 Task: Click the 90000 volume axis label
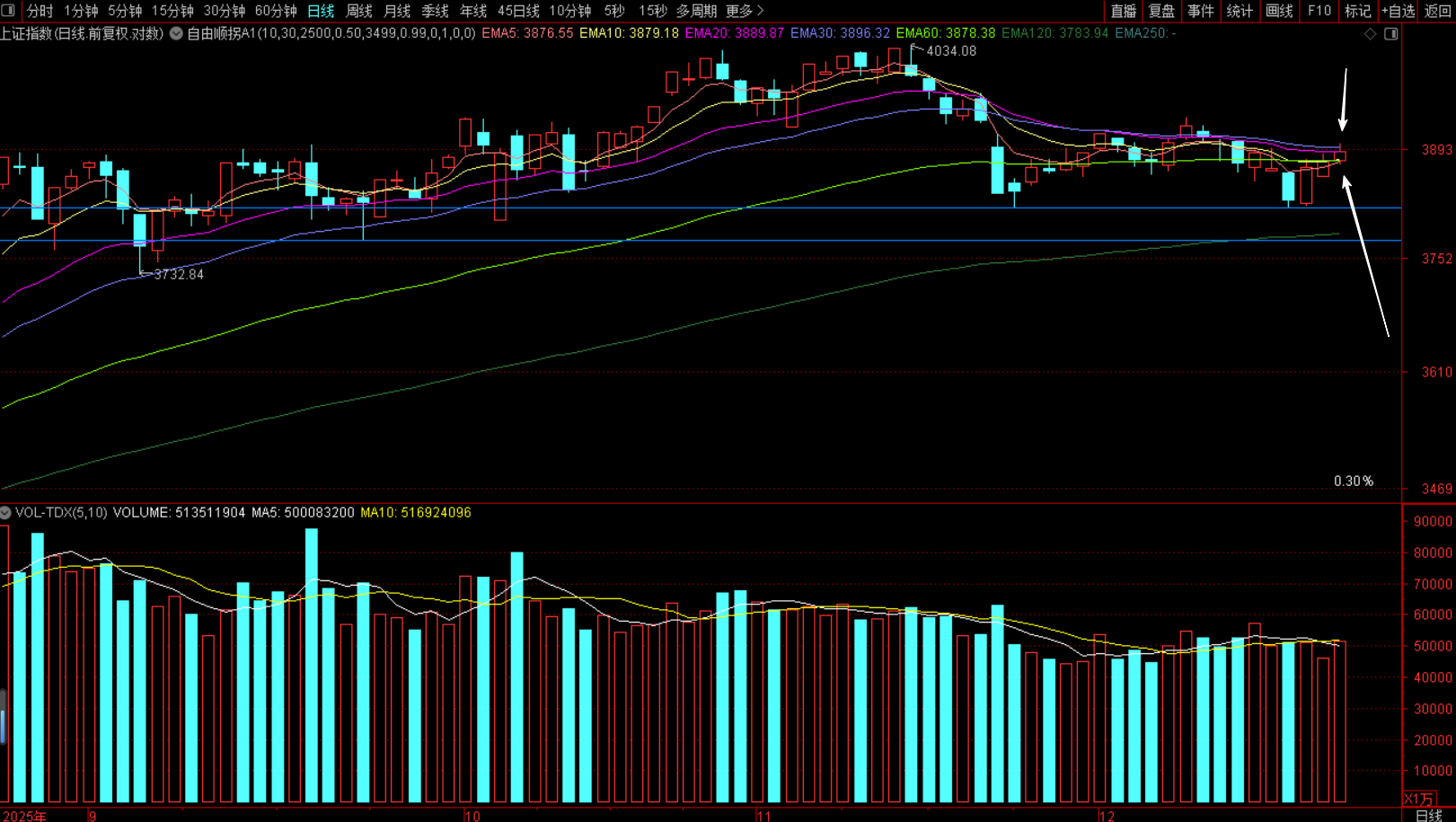click(1433, 522)
